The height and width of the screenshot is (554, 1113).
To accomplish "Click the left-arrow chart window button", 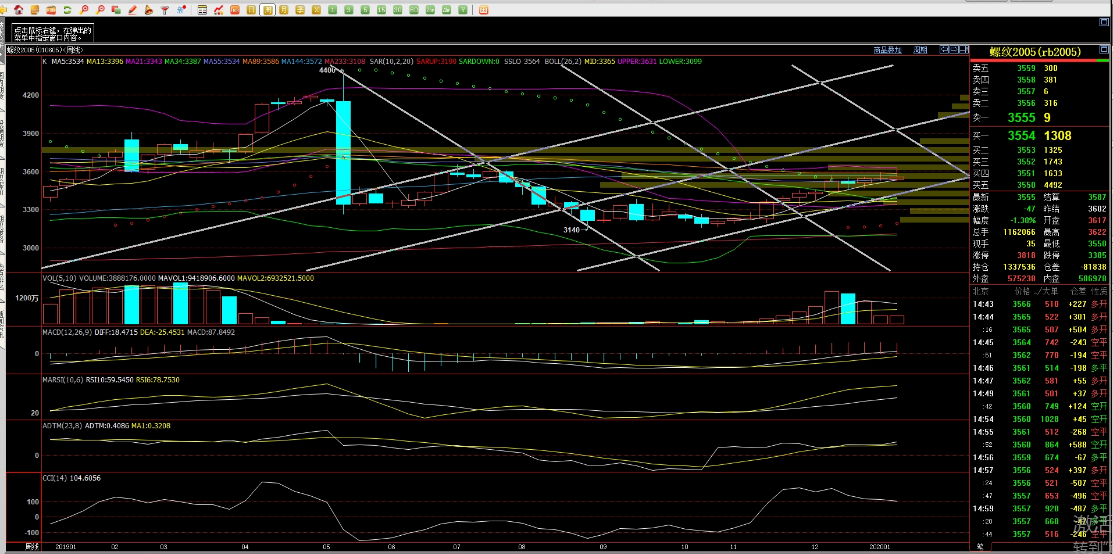I will click(944, 50).
